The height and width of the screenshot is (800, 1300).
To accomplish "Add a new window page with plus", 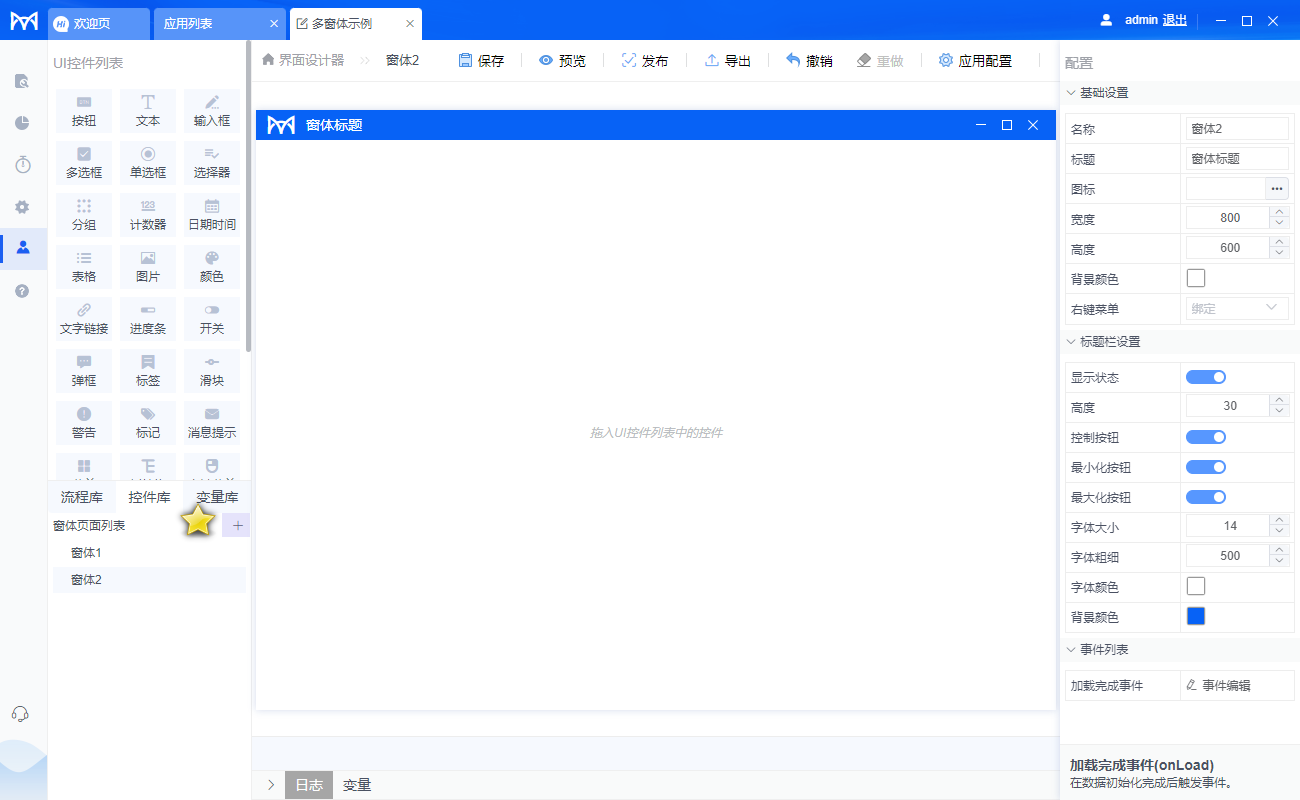I will click(237, 525).
